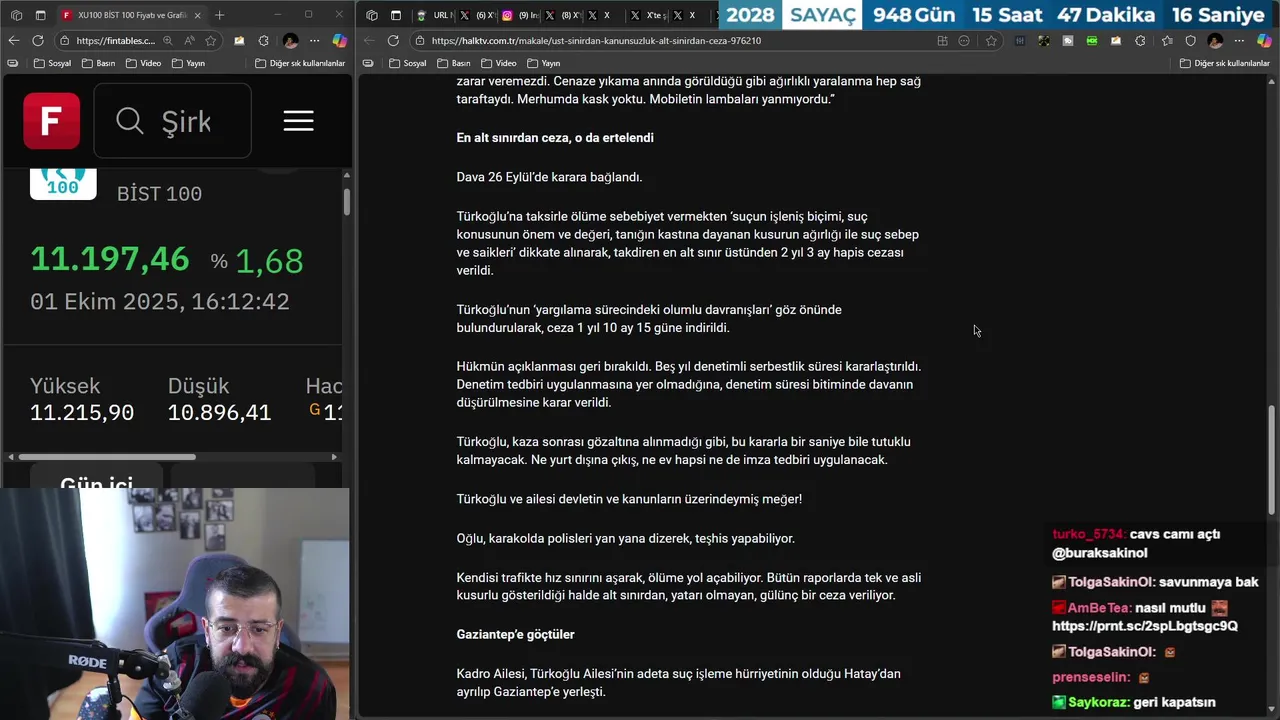This screenshot has width=1280, height=720.
Task: Click the Yüksek value 11.215,90
Action: click(x=82, y=412)
